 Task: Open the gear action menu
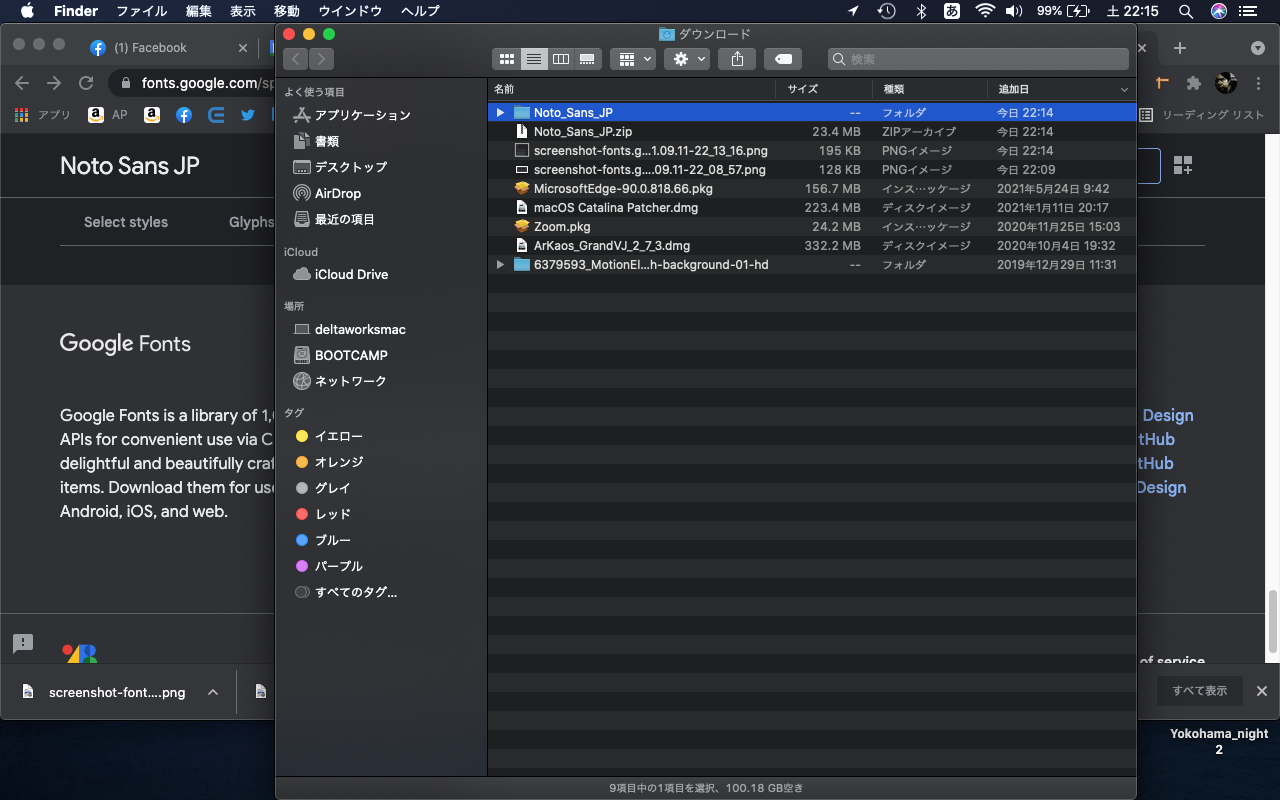(x=688, y=59)
